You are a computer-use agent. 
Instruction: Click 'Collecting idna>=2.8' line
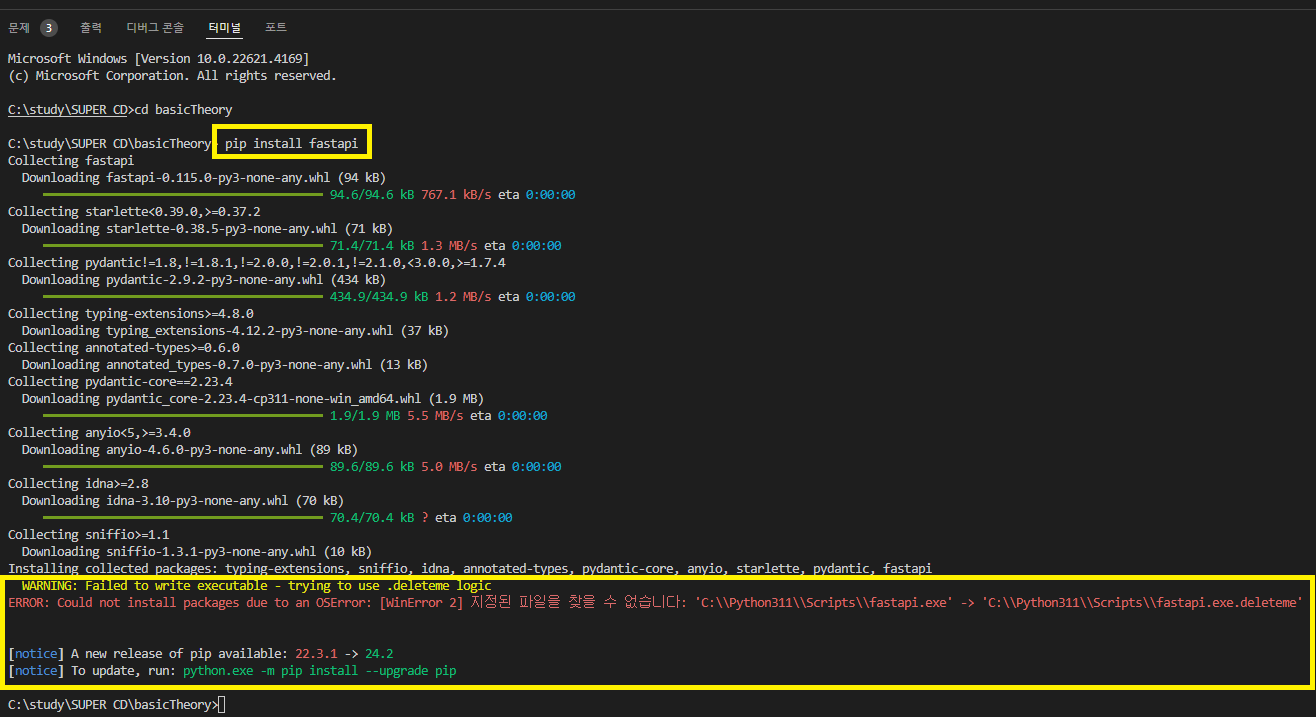(78, 483)
